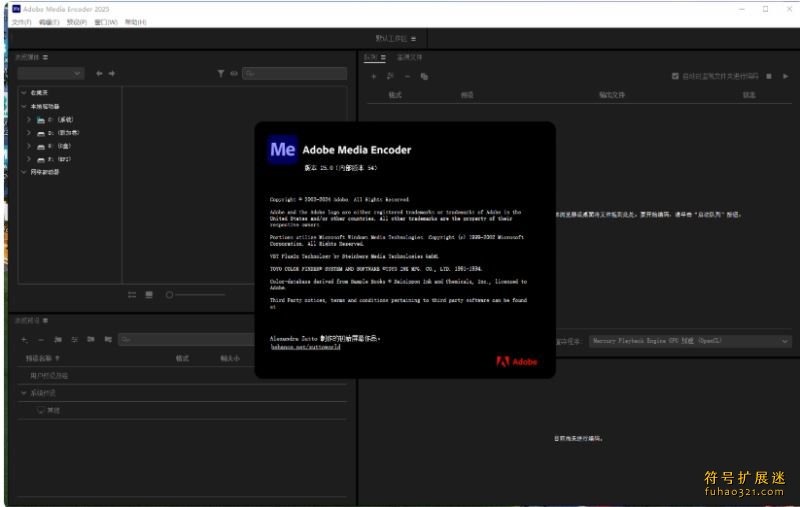Open the Help (帮助) menu
The height and width of the screenshot is (507, 800).
[x=136, y=22]
